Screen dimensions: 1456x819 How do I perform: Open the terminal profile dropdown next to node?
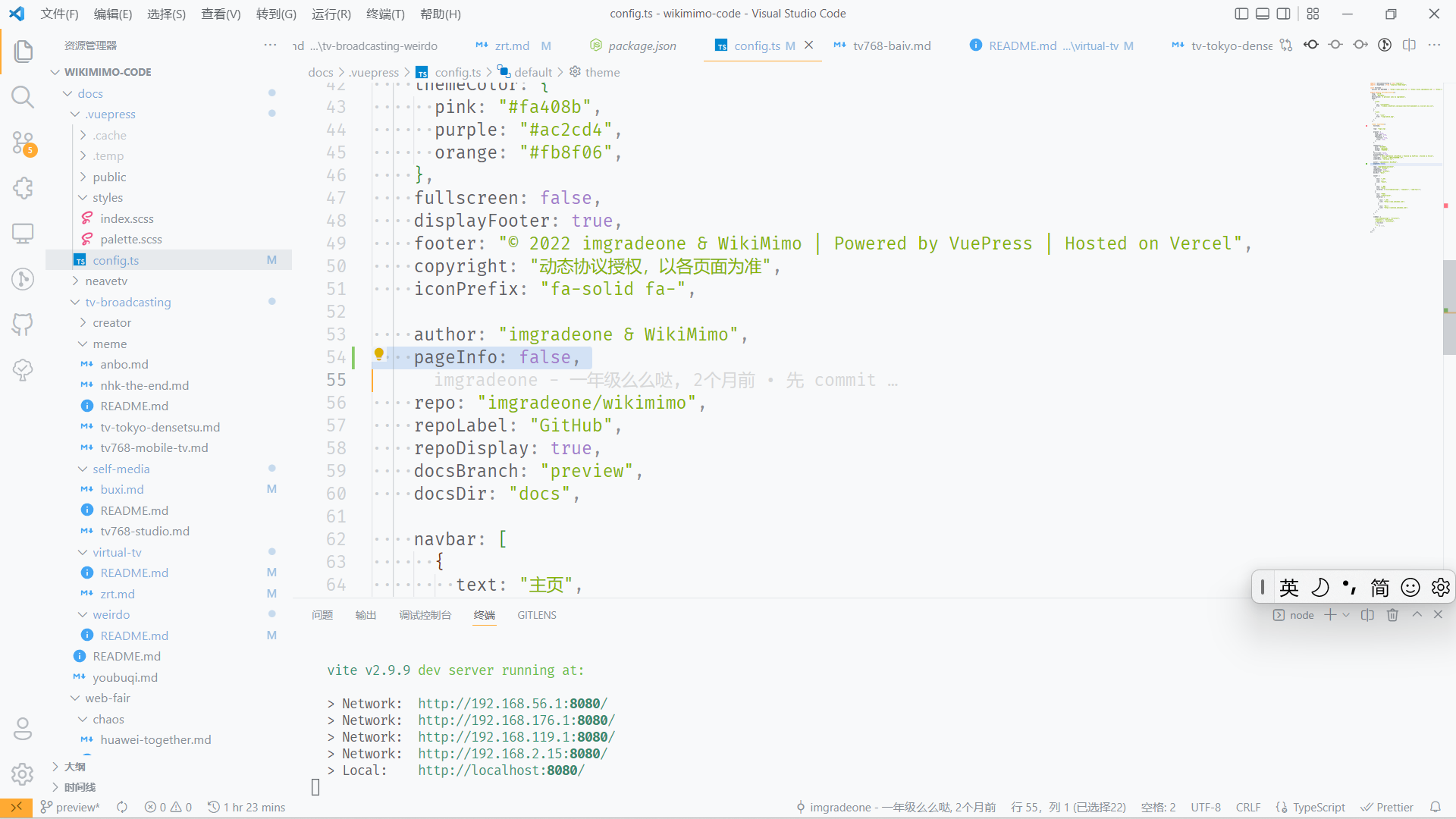click(1347, 614)
